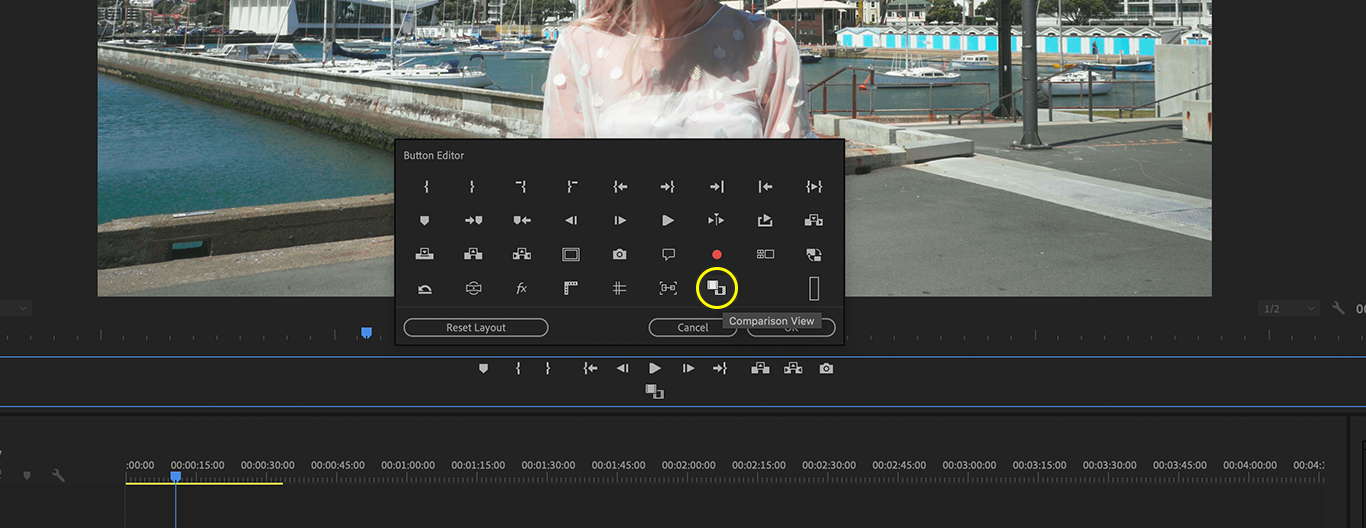Click the blue playhead on the monitor time ruler
1366x528 pixels.
coord(366,332)
